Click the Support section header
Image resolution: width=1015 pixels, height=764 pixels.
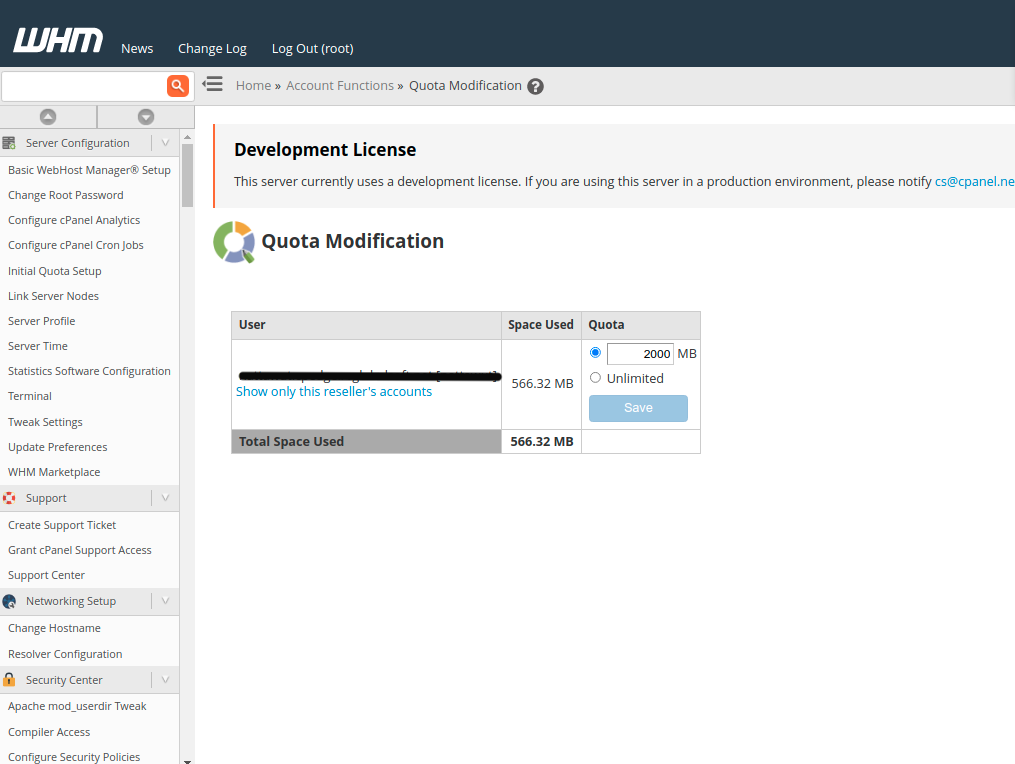pos(46,498)
